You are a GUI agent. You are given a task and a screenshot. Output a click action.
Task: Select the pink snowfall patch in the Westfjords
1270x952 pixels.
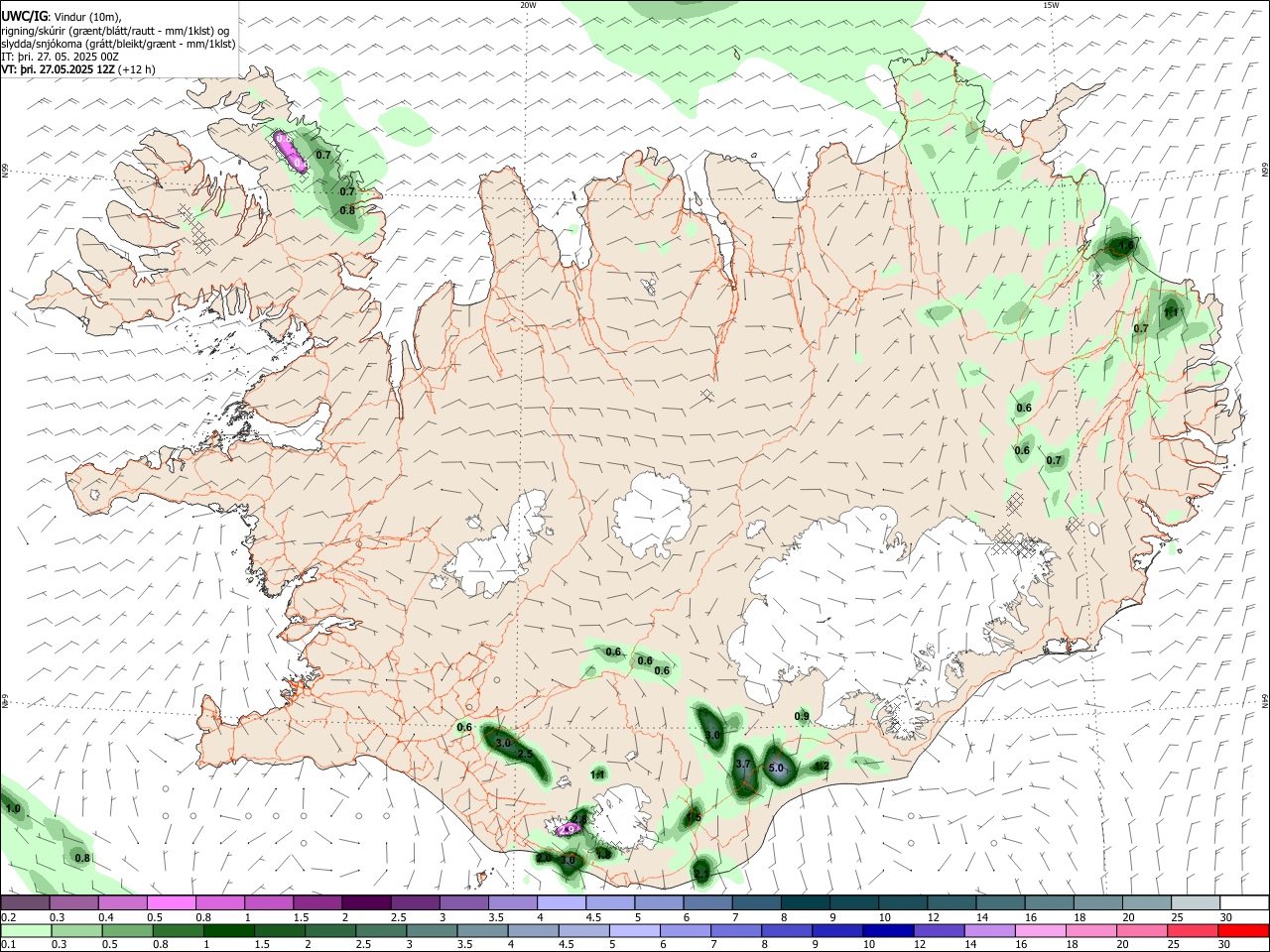pos(290,152)
